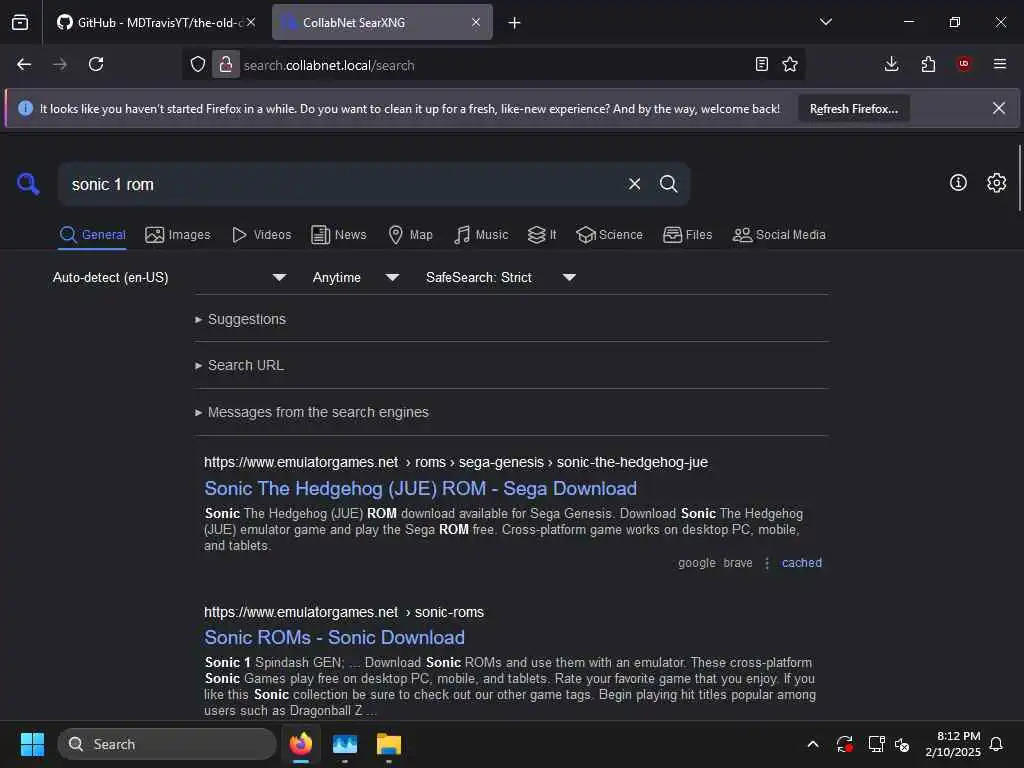1024x768 pixels.
Task: Bookmark this page with the star
Action: (x=790, y=65)
